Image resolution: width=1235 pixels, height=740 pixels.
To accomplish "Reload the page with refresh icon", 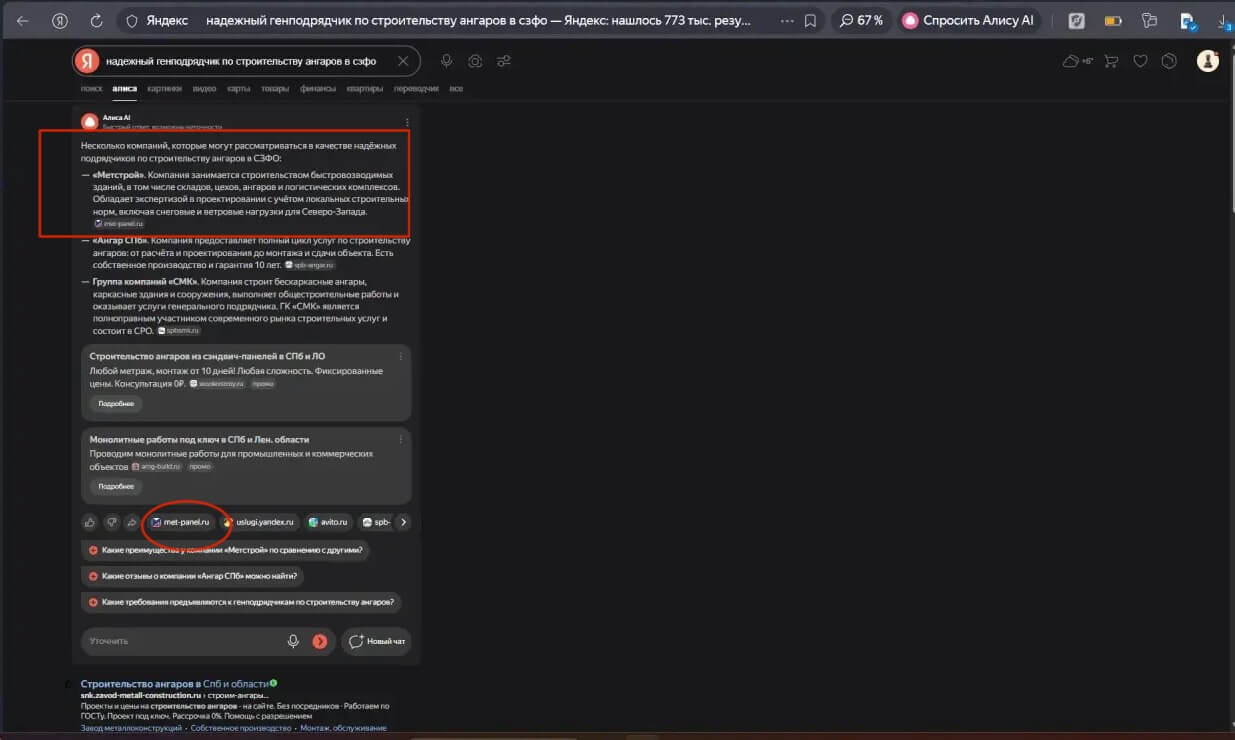I will click(96, 20).
